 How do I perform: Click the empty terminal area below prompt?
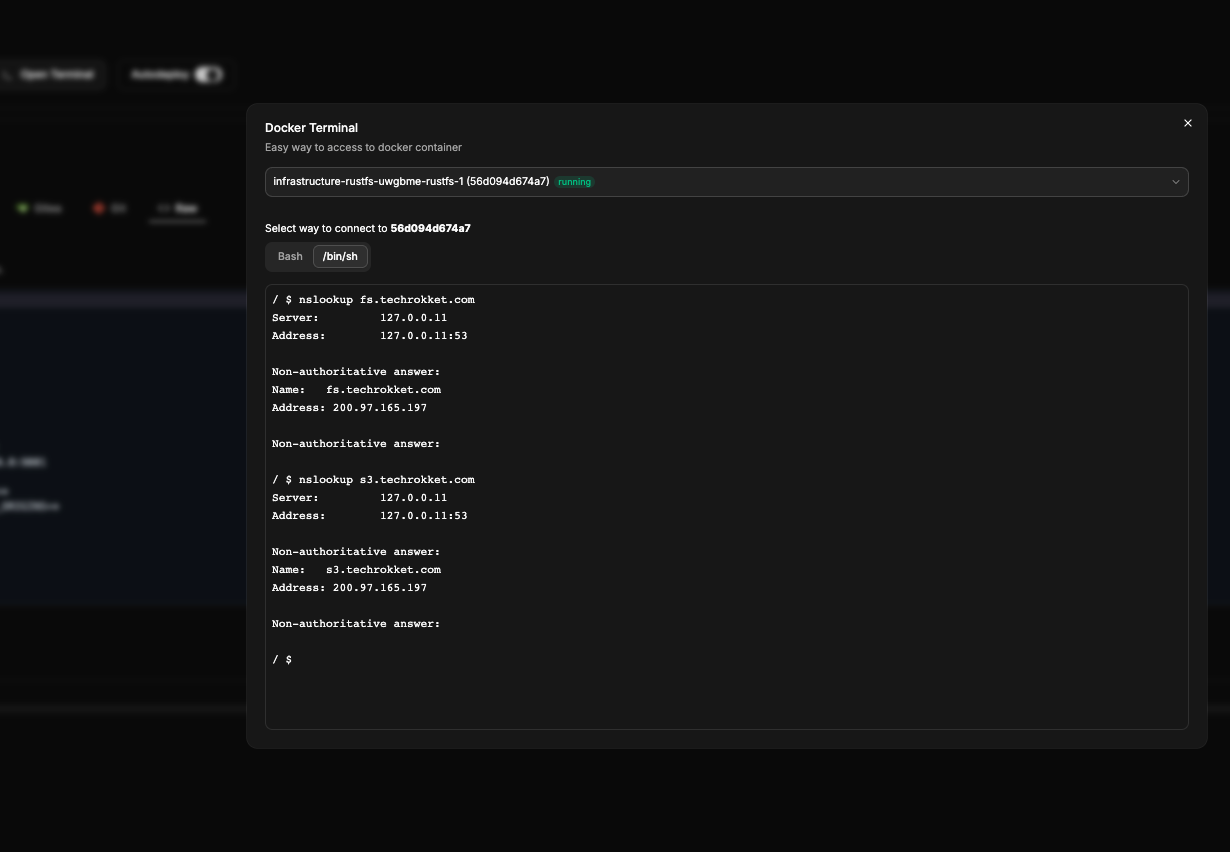pos(726,697)
